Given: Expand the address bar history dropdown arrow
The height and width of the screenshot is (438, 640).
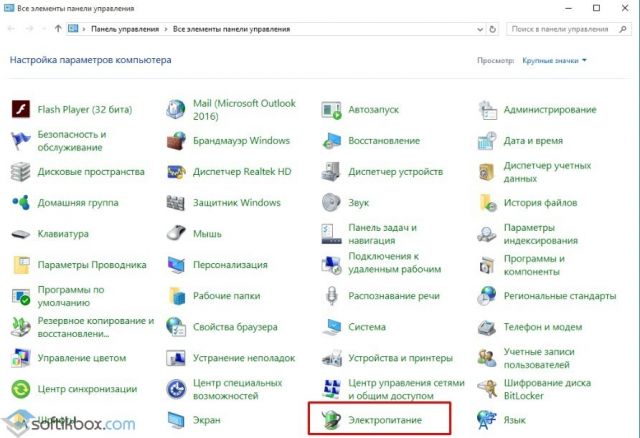Looking at the screenshot, I should (480, 29).
